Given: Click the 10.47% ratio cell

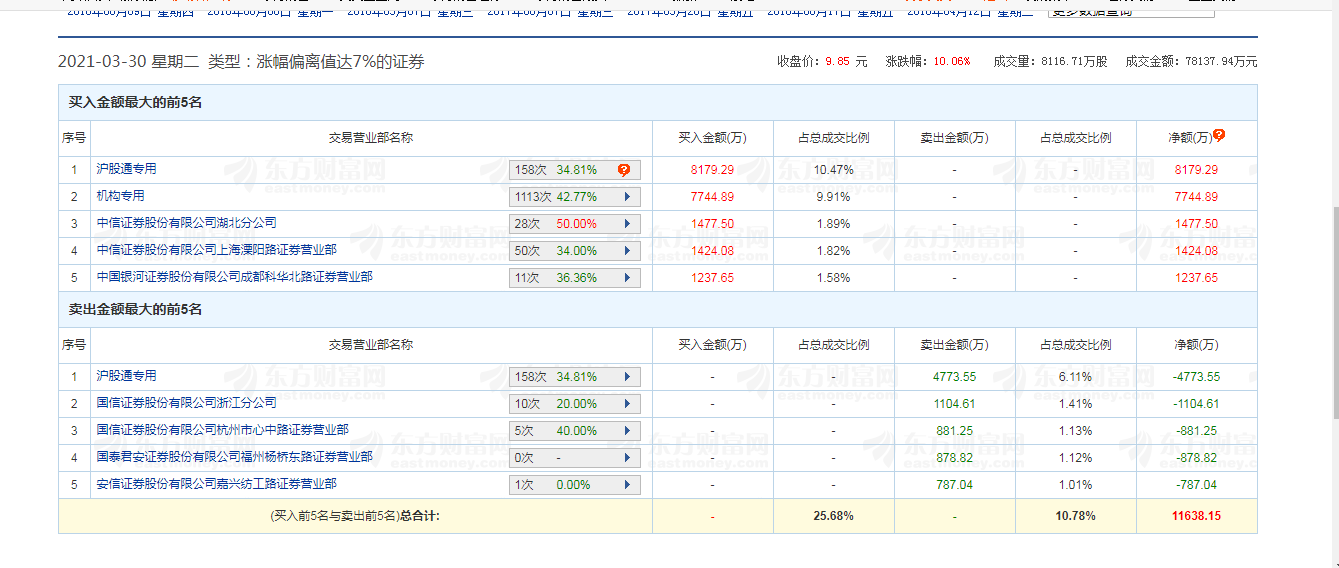Looking at the screenshot, I should tap(833, 170).
